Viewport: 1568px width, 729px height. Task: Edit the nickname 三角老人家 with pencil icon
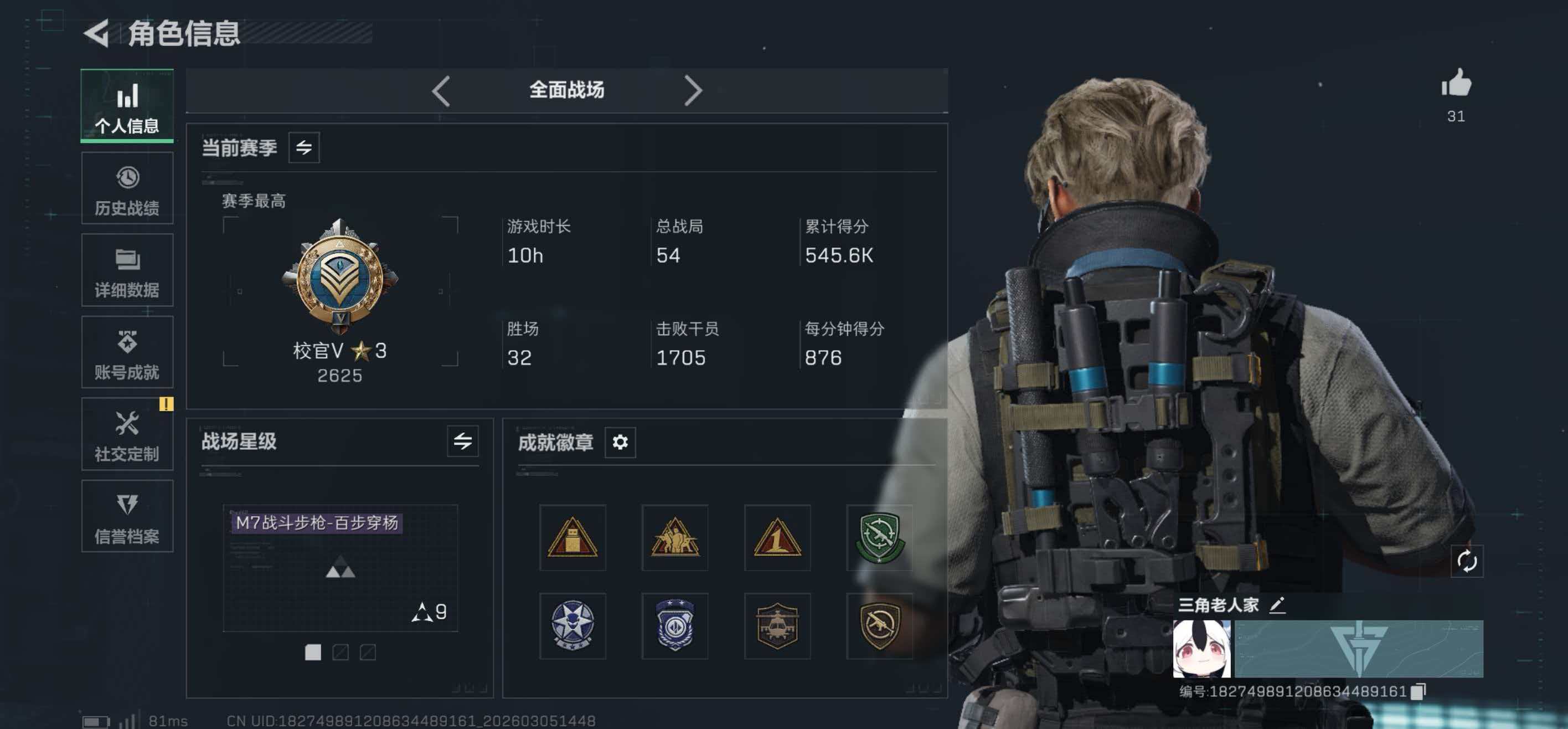click(x=1278, y=605)
